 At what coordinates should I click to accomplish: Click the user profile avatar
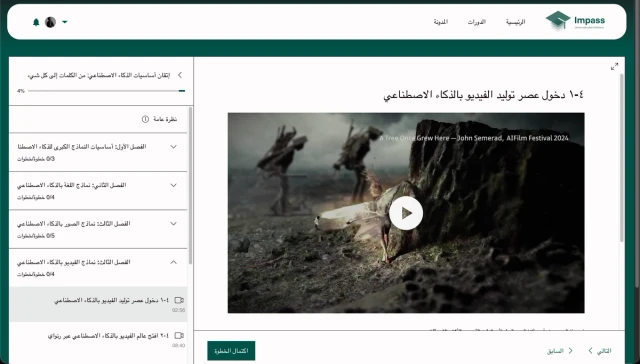(x=50, y=22)
